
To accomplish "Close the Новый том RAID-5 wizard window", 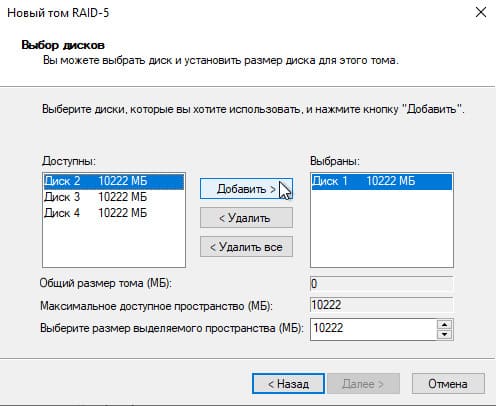I will click(x=481, y=13).
